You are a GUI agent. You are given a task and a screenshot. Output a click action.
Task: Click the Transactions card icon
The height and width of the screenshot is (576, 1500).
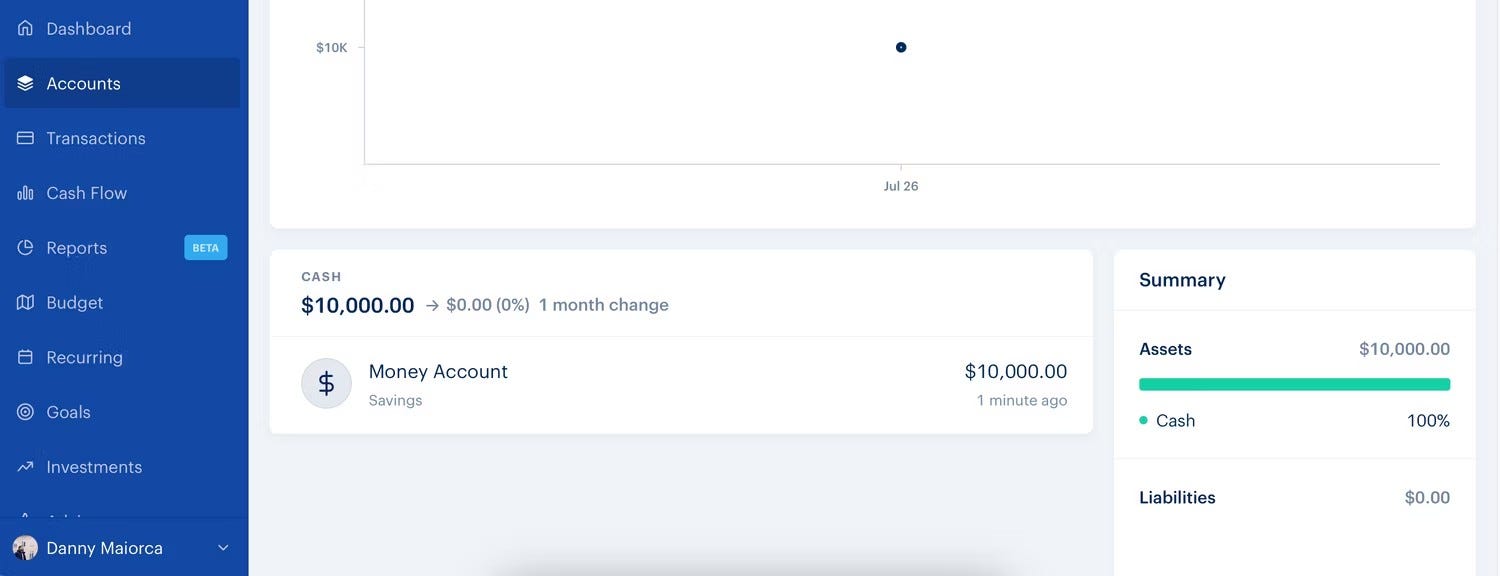click(25, 138)
